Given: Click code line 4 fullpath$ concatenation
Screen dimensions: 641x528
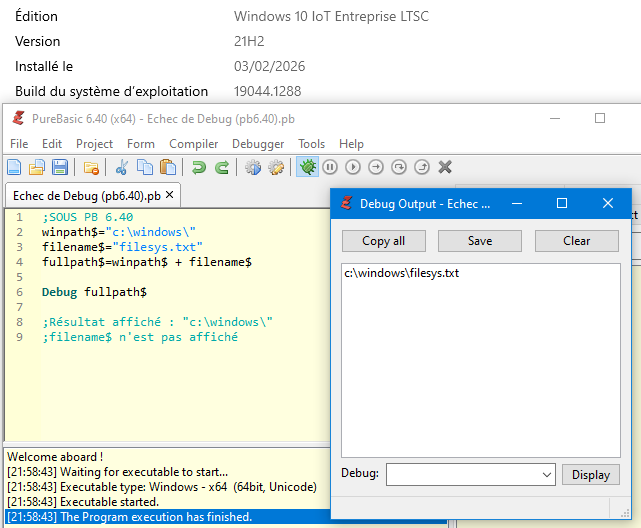Looking at the screenshot, I should (147, 262).
